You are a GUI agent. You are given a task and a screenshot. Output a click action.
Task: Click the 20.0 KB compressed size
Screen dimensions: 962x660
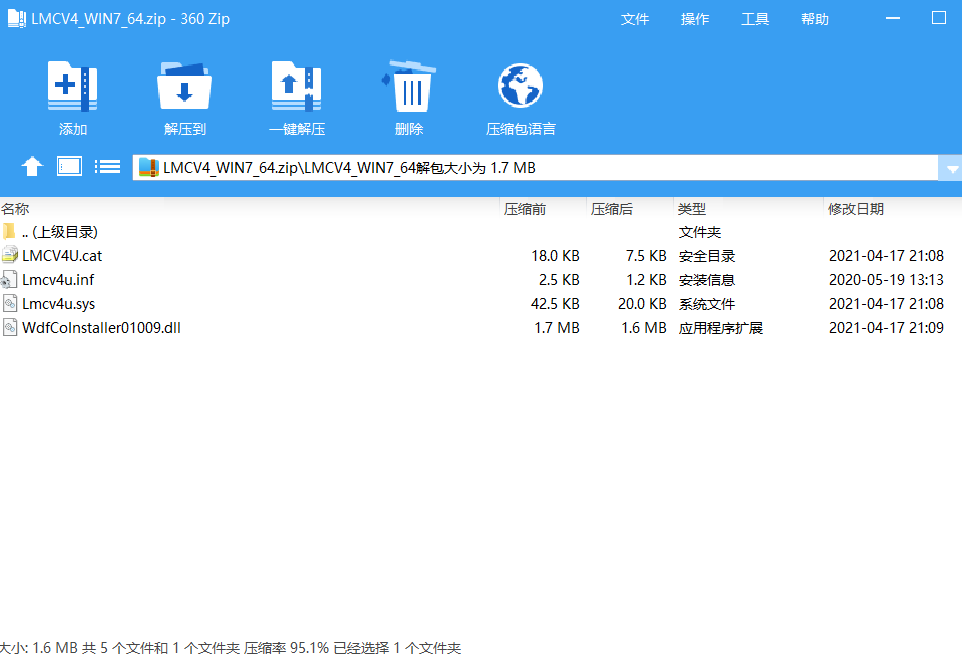pyautogui.click(x=642, y=304)
